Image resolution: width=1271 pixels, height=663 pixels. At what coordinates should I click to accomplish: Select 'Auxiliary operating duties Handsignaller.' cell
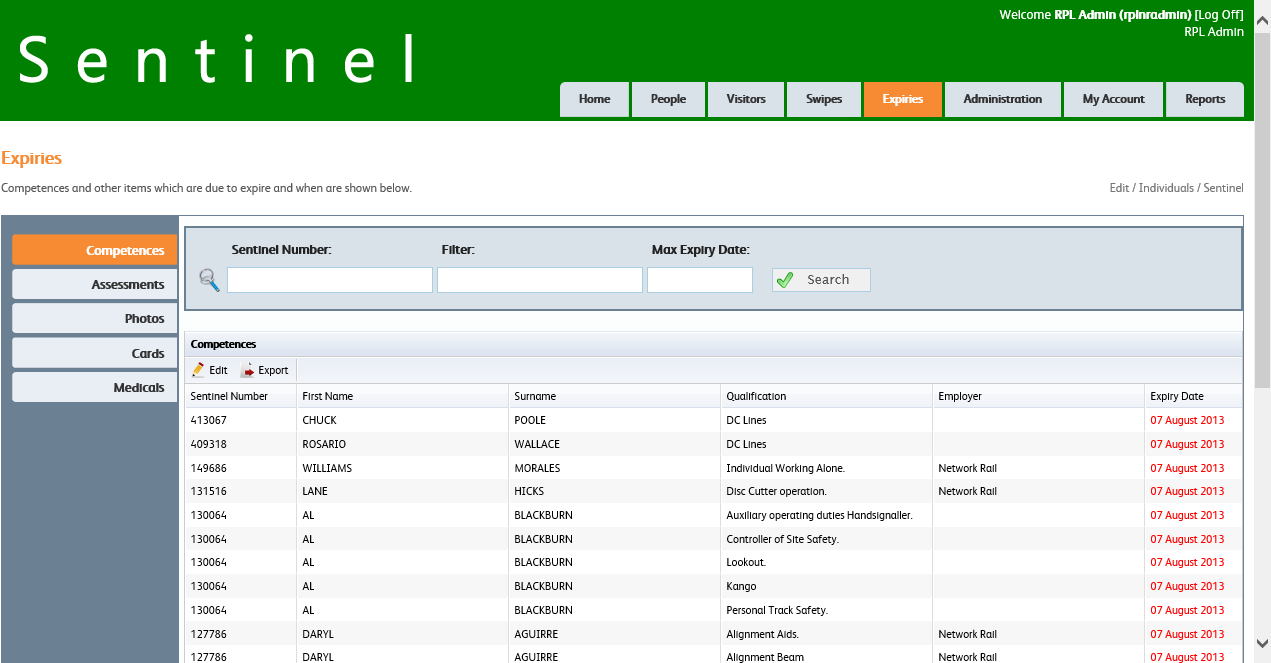tap(827, 515)
